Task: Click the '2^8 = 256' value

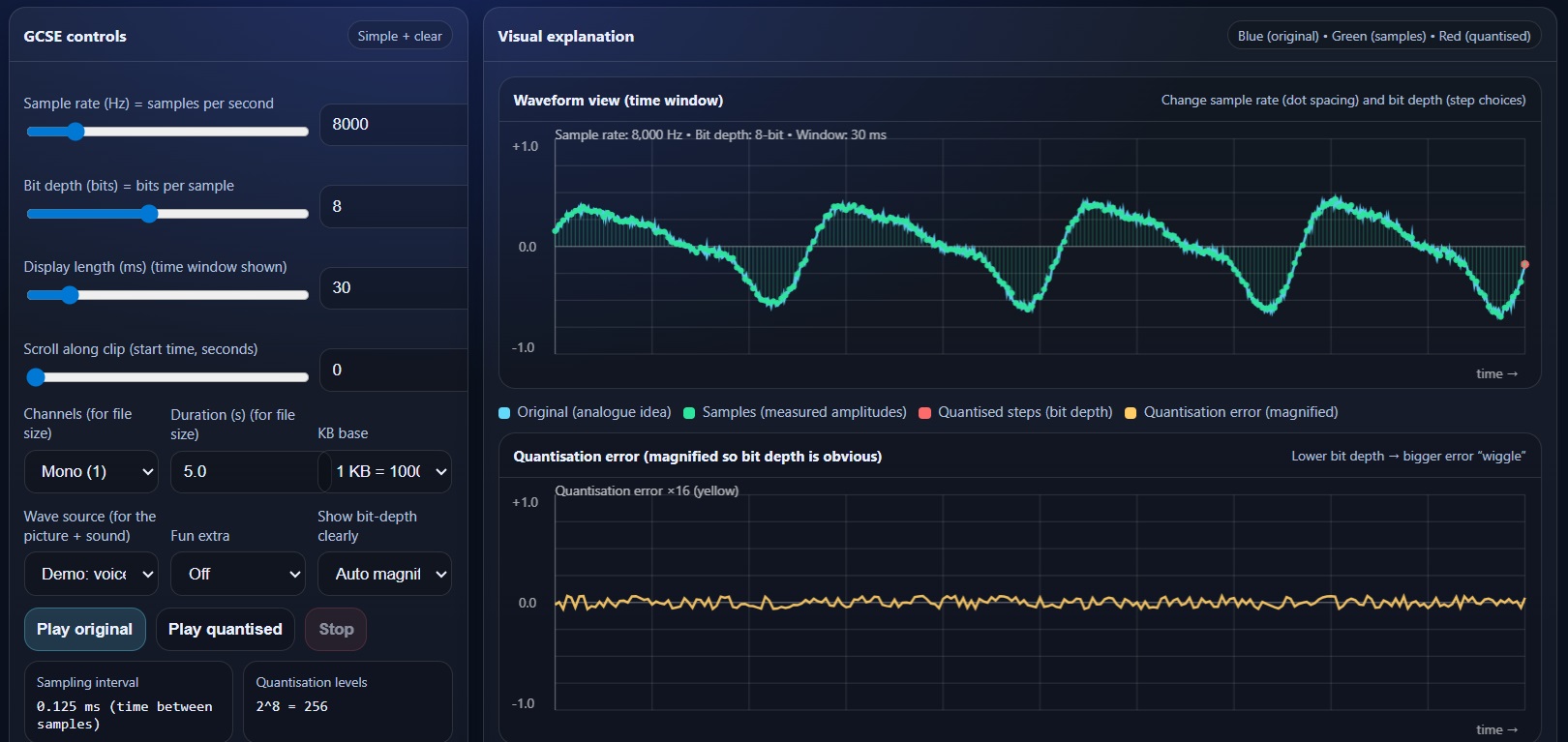Action: pos(291,707)
